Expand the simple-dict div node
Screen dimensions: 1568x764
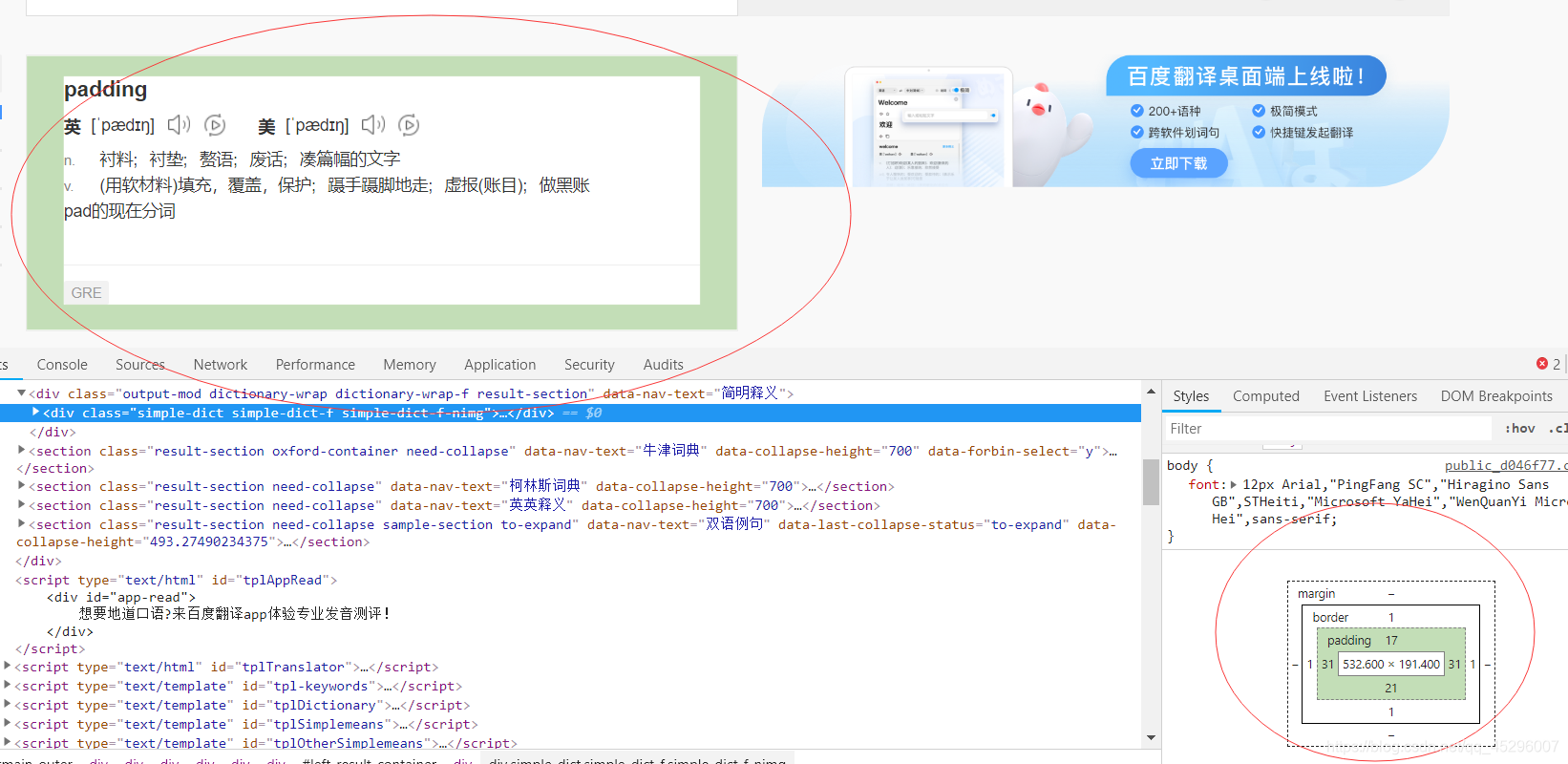pos(35,413)
